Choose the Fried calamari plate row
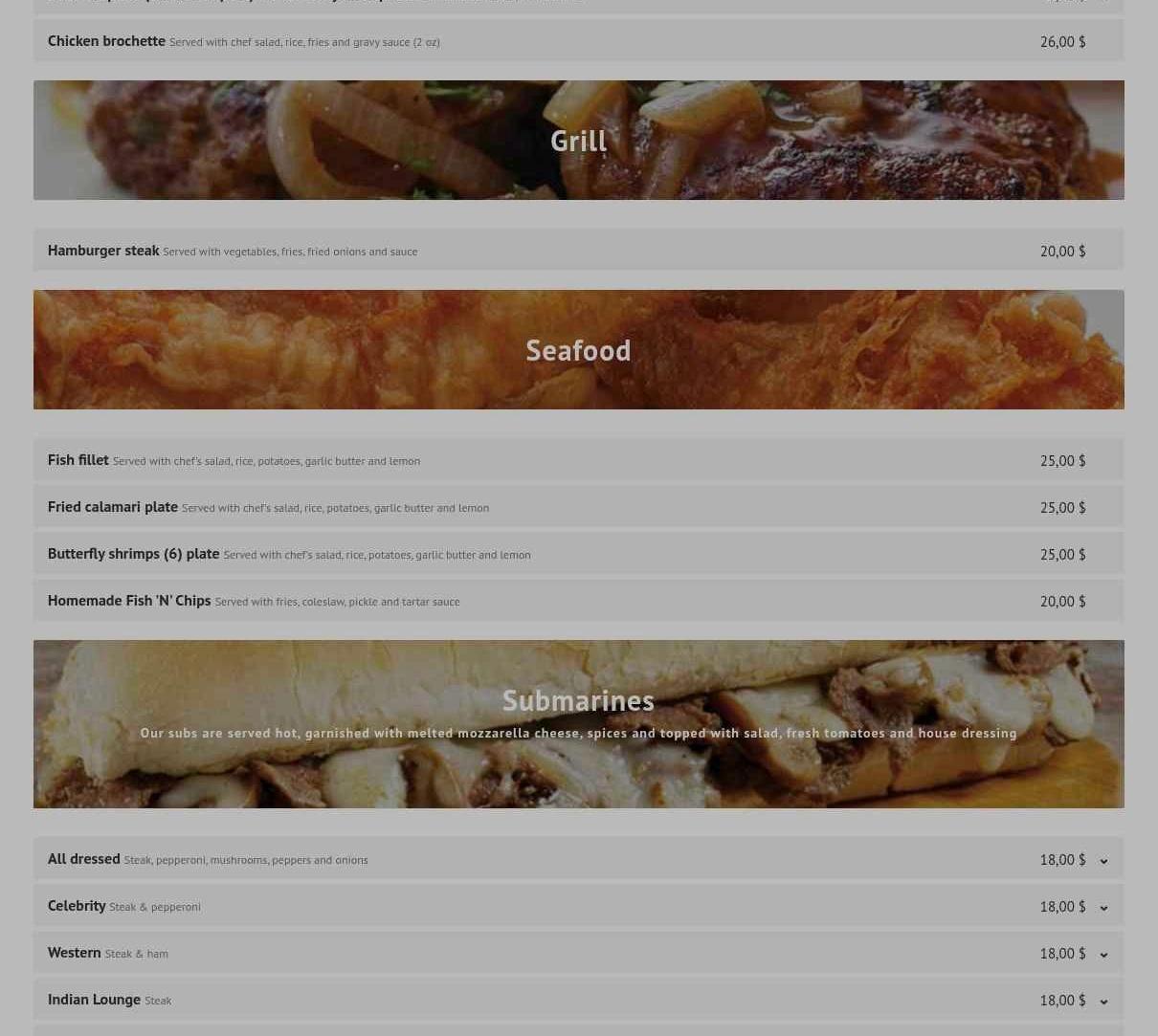Screen dimensions: 1158x1036 tap(578, 507)
